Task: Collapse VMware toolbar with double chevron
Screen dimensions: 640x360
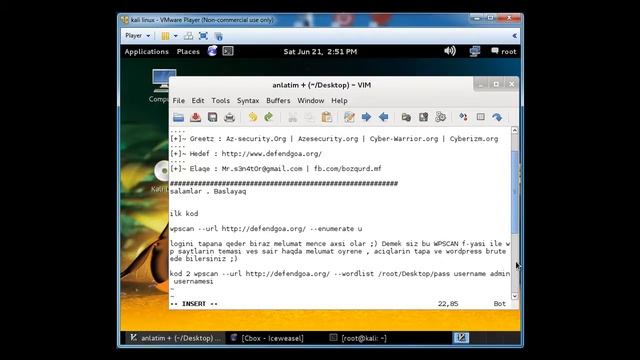Action: point(514,36)
